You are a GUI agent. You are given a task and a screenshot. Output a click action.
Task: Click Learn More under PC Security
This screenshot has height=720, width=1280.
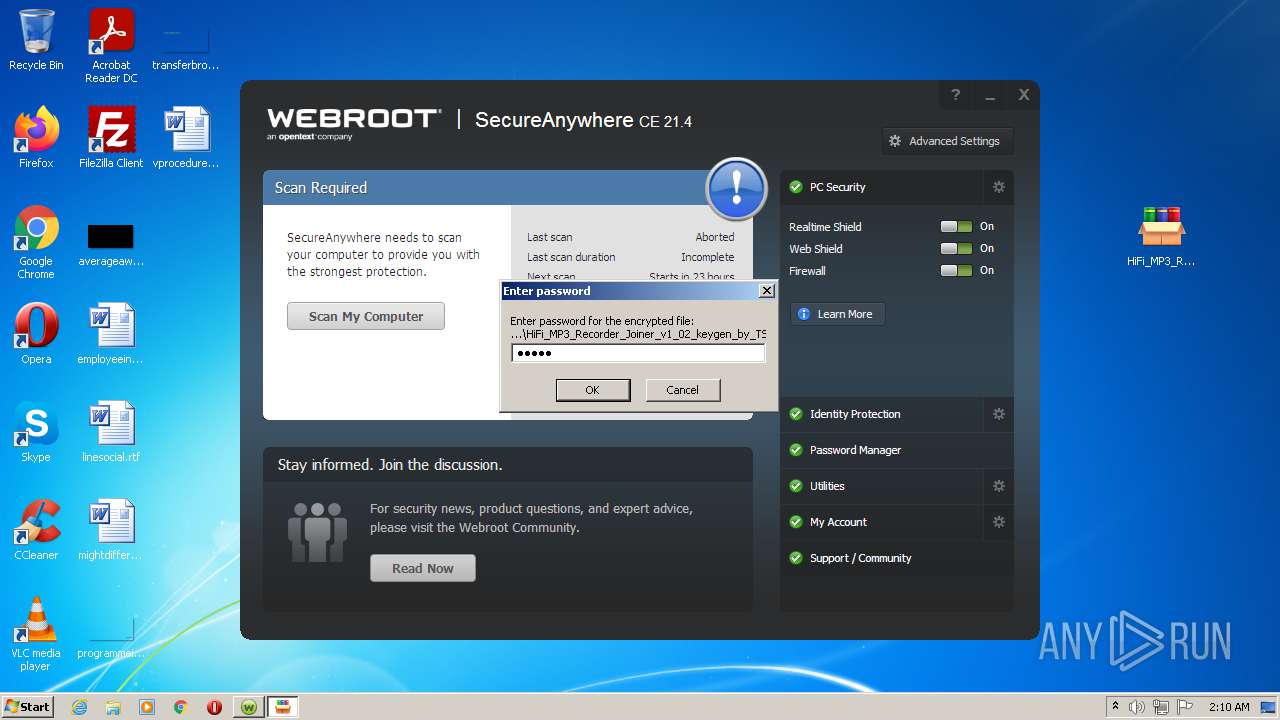(x=838, y=314)
